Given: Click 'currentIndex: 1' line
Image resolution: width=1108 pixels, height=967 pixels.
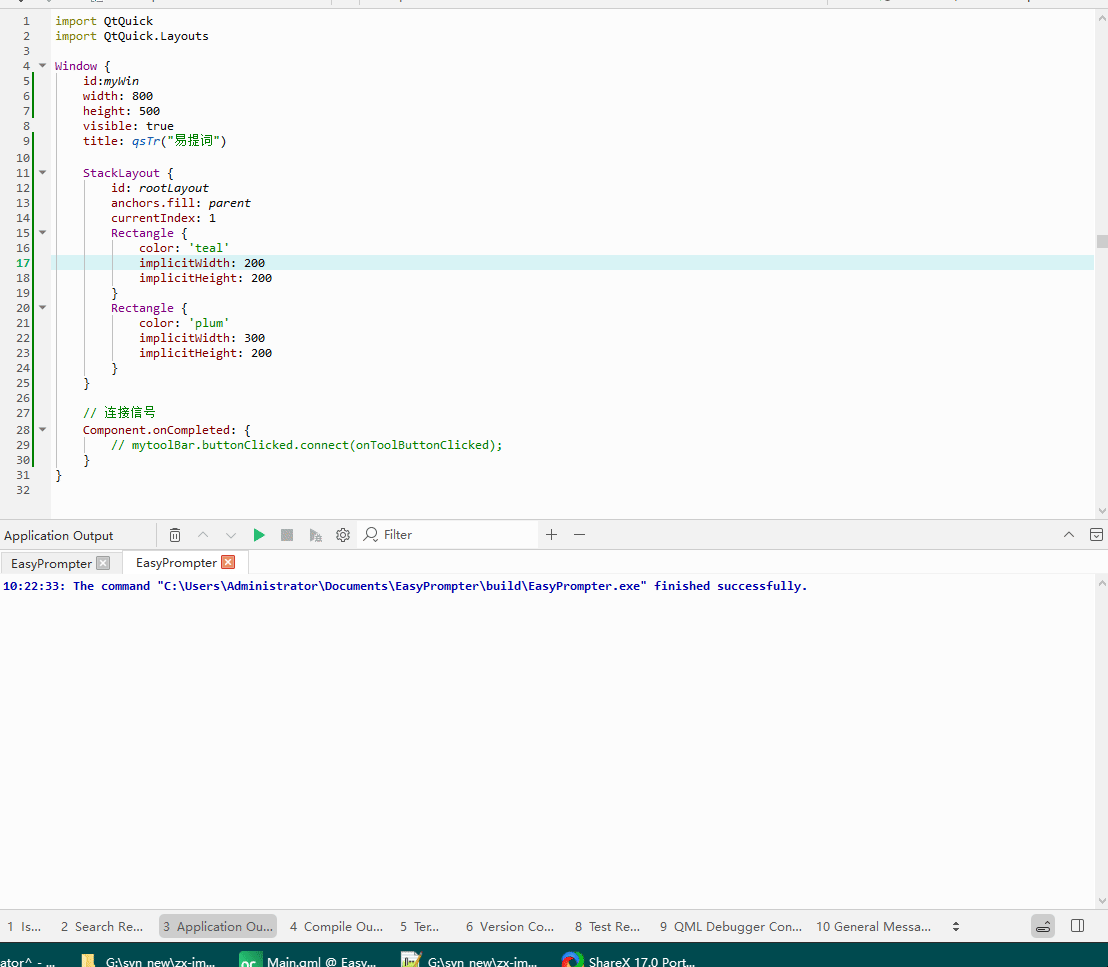Looking at the screenshot, I should click(163, 218).
